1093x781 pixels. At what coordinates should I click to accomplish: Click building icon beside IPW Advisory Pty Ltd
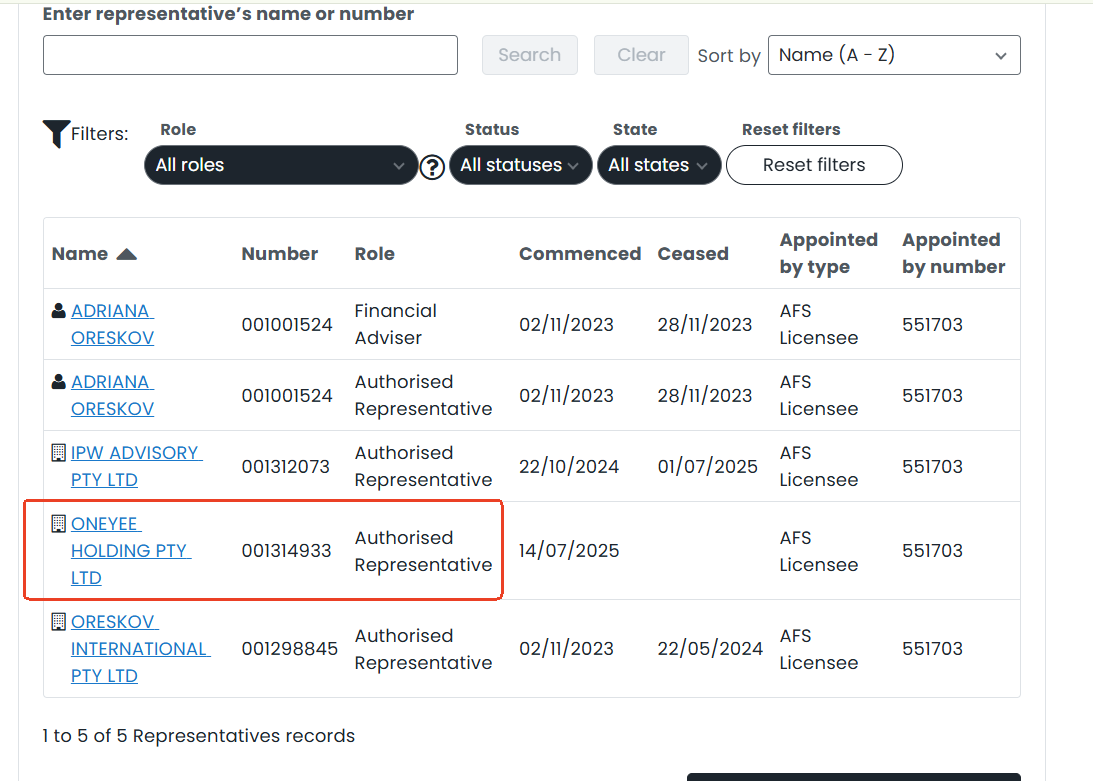tap(59, 453)
